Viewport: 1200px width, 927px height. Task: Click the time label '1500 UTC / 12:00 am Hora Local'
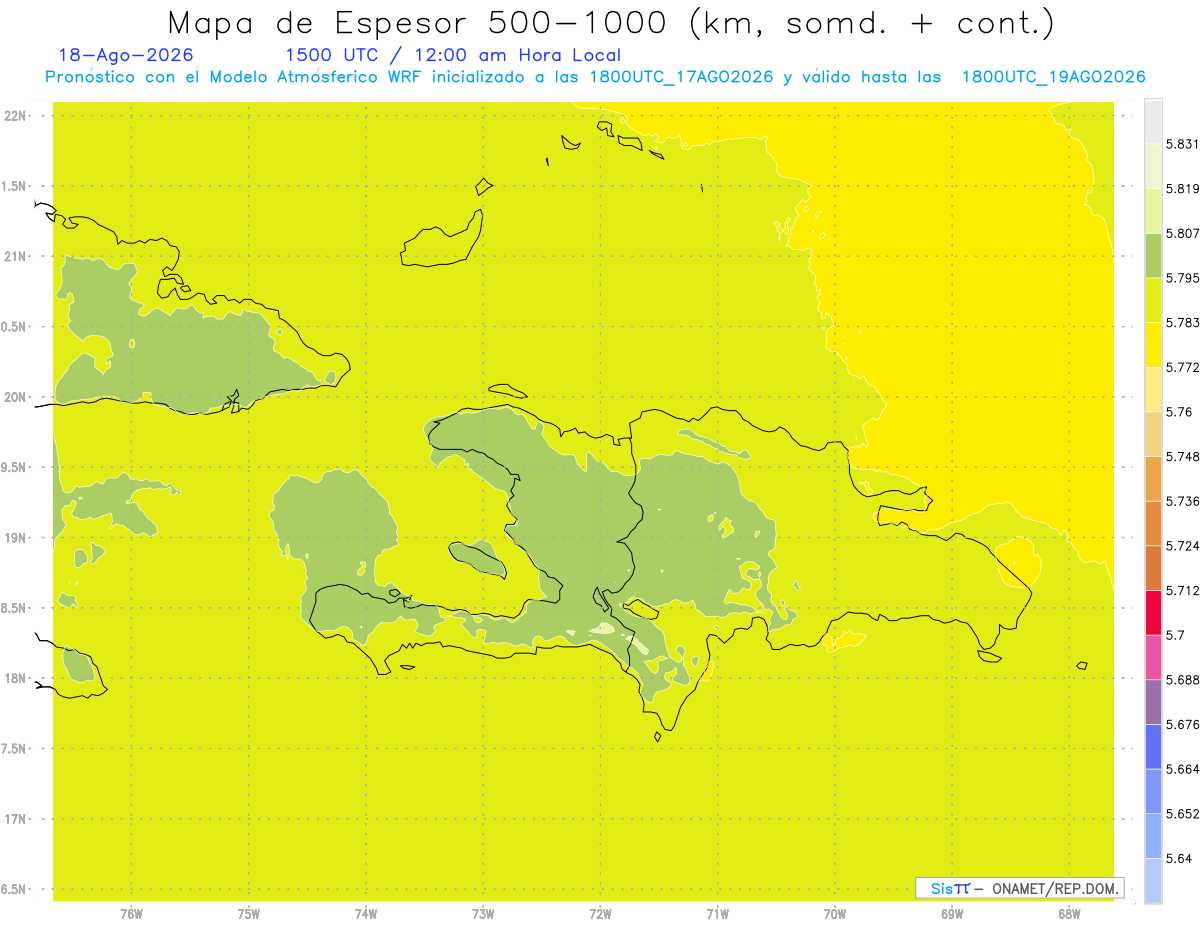(453, 56)
